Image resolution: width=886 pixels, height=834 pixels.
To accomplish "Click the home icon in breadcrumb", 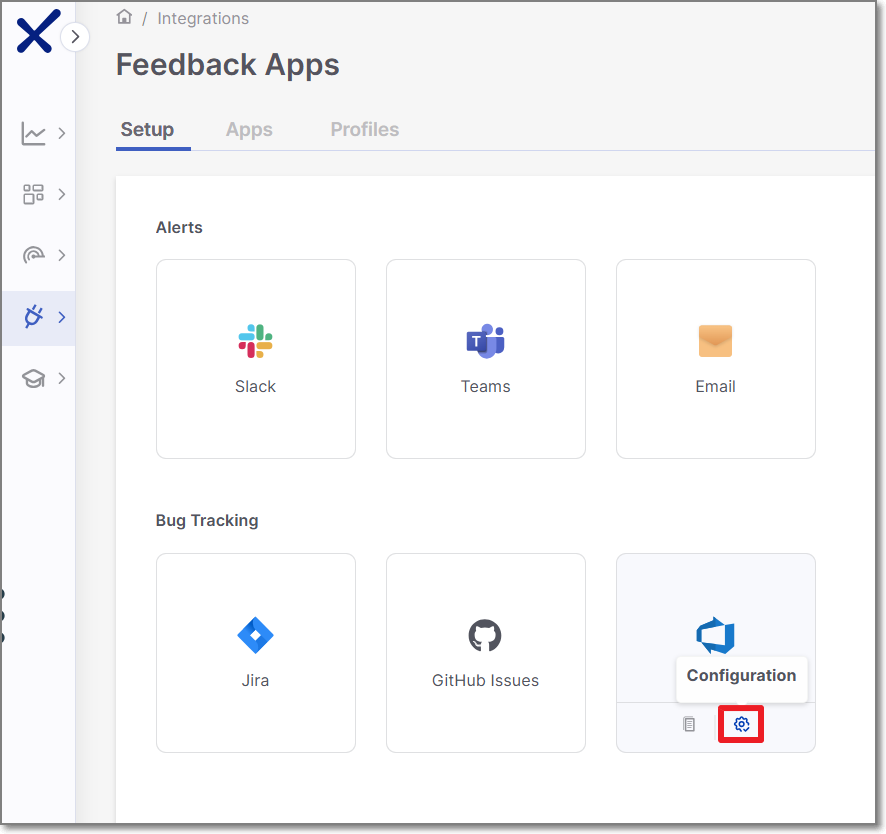I will point(125,17).
